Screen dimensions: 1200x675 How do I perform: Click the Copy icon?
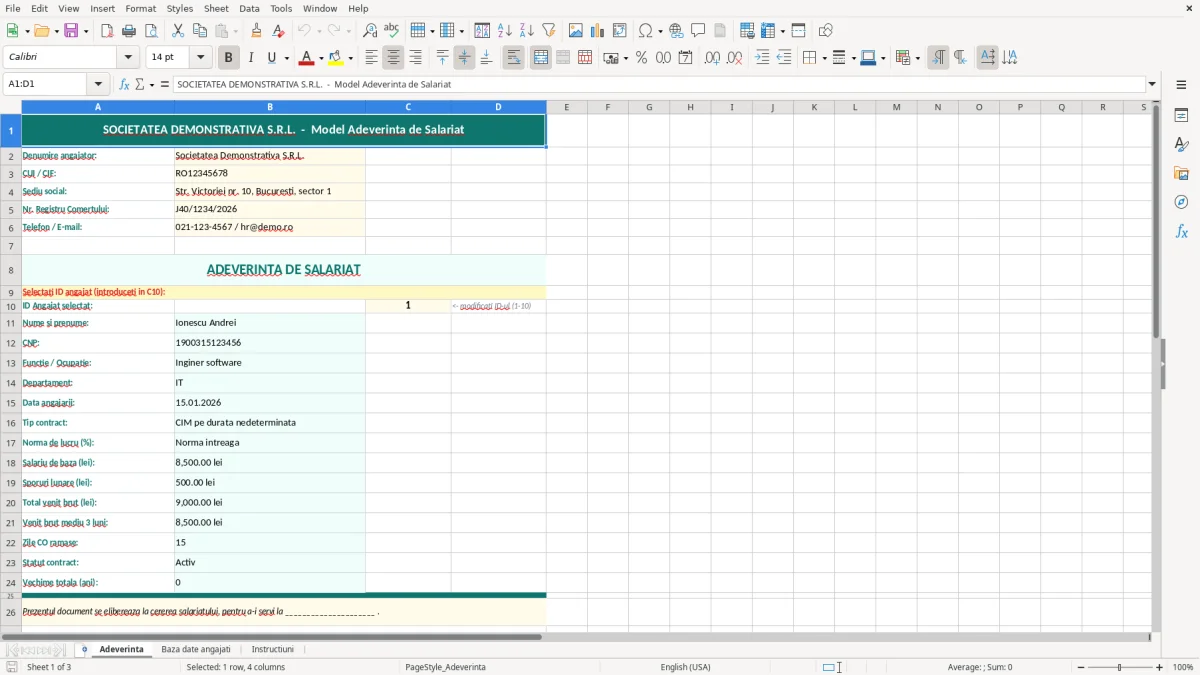tap(200, 31)
